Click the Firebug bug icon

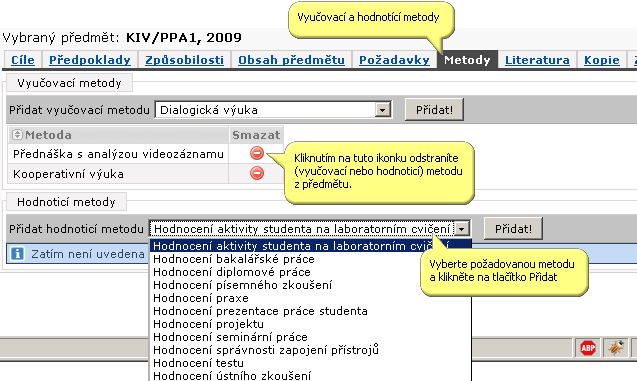(616, 348)
